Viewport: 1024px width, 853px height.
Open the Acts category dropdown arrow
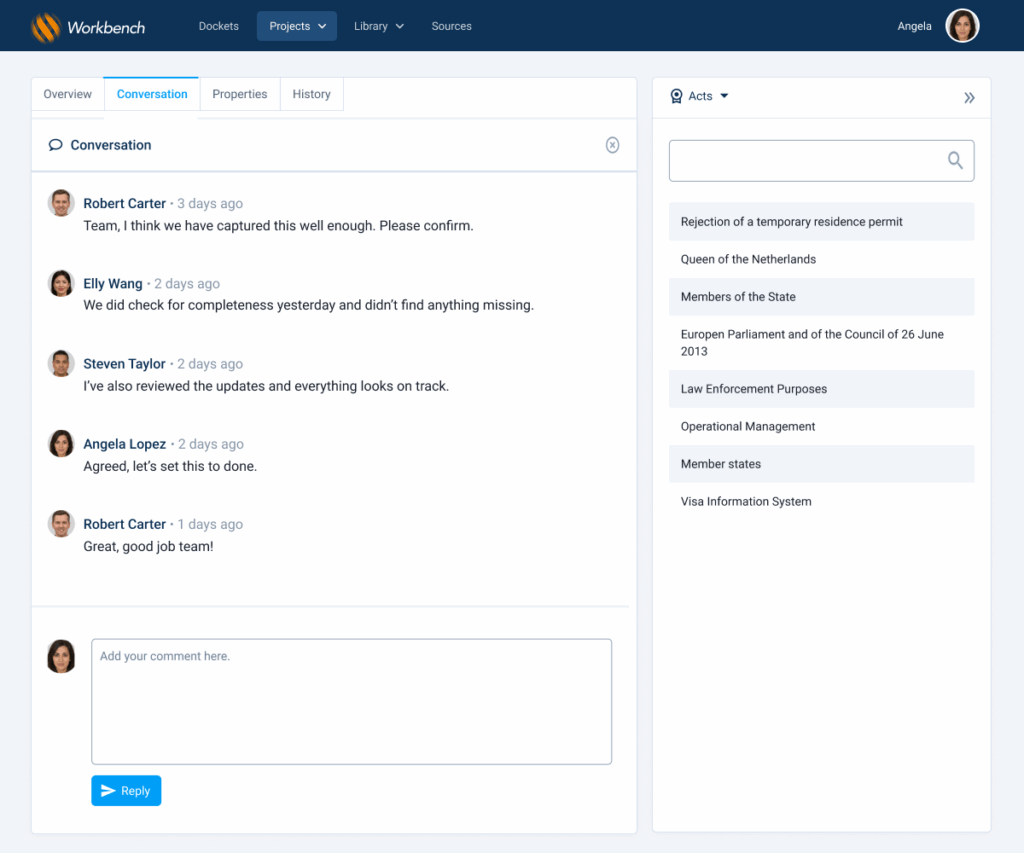(725, 96)
